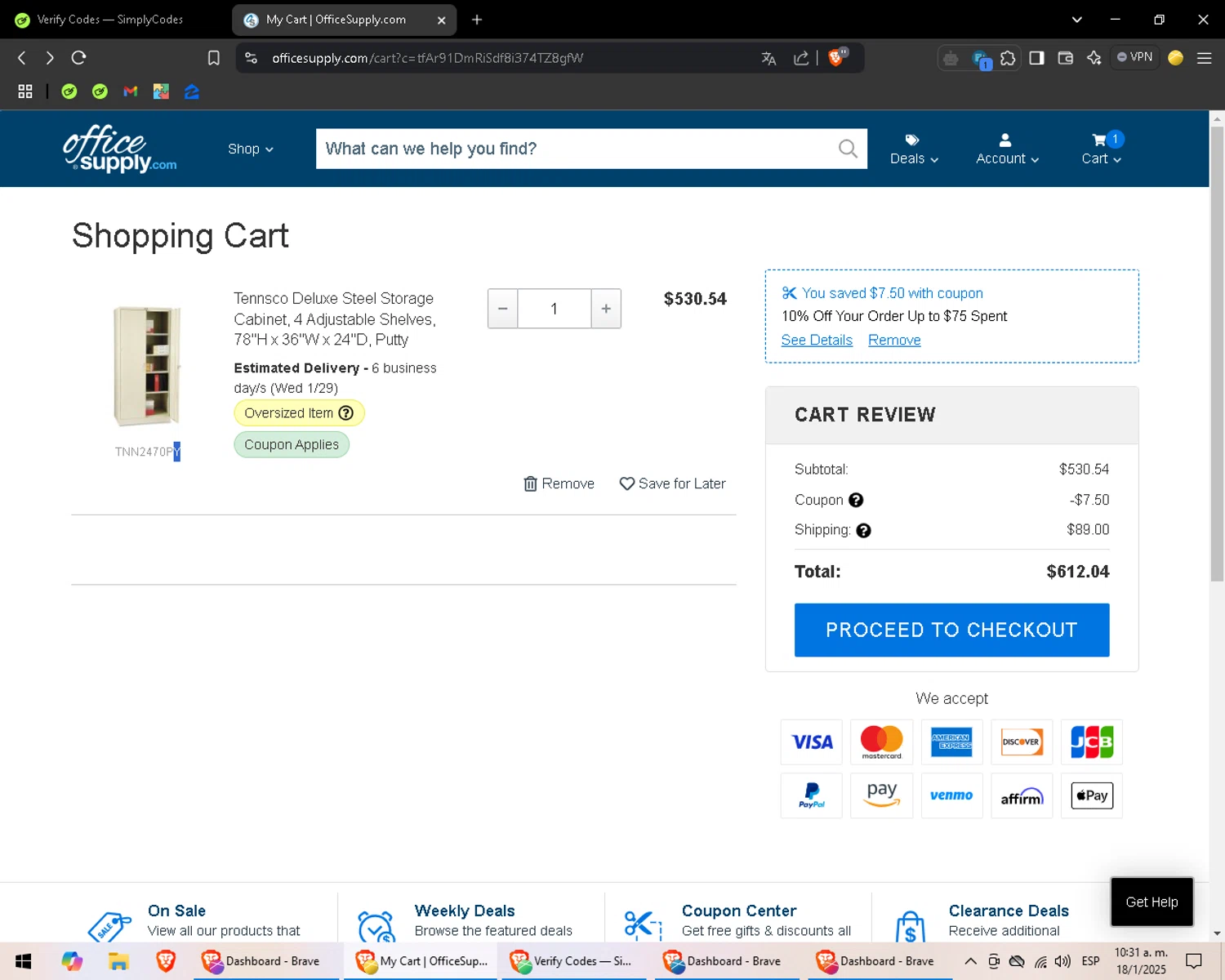
Task: Open the Weekly Deals footer link
Action: click(x=465, y=911)
